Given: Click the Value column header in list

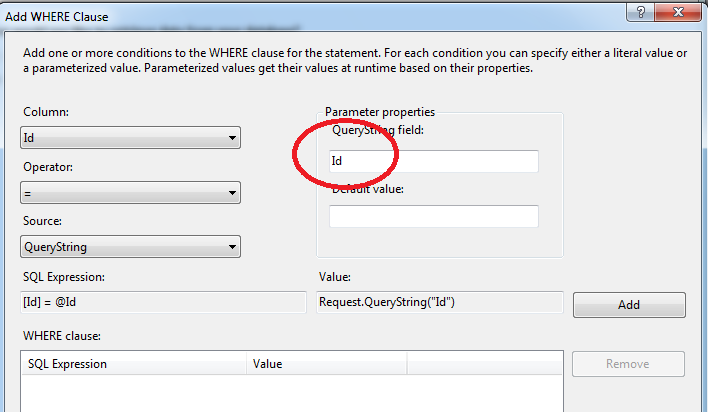Looking at the screenshot, I should 325,364.
